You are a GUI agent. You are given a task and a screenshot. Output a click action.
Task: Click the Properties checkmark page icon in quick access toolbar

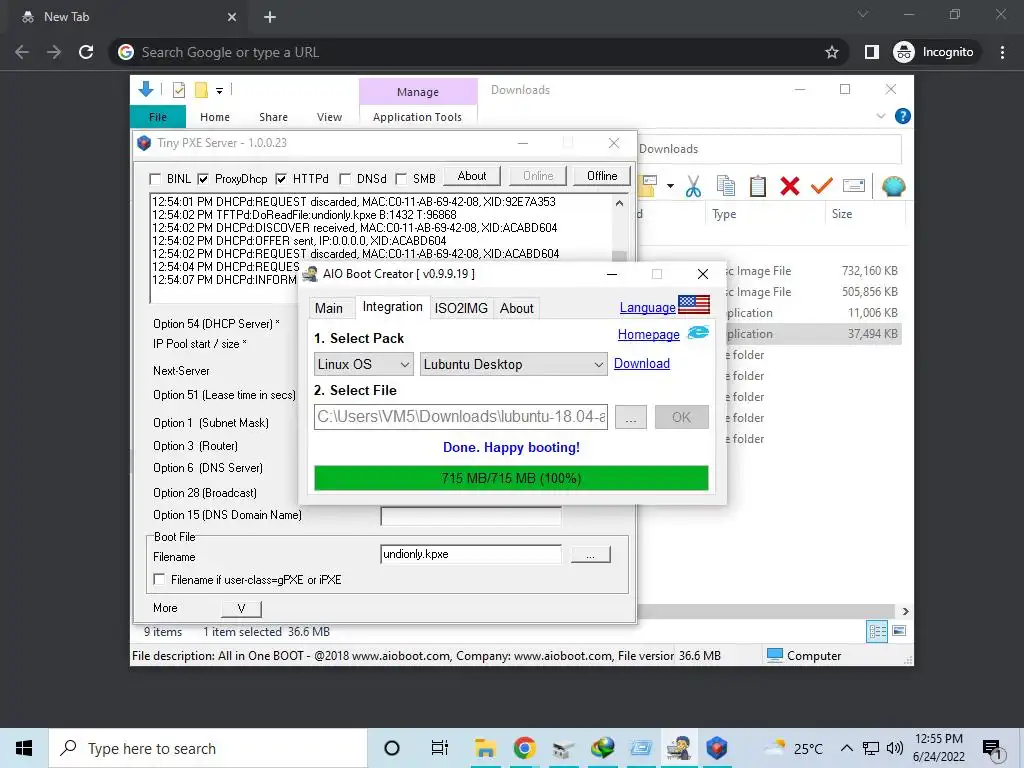[178, 90]
